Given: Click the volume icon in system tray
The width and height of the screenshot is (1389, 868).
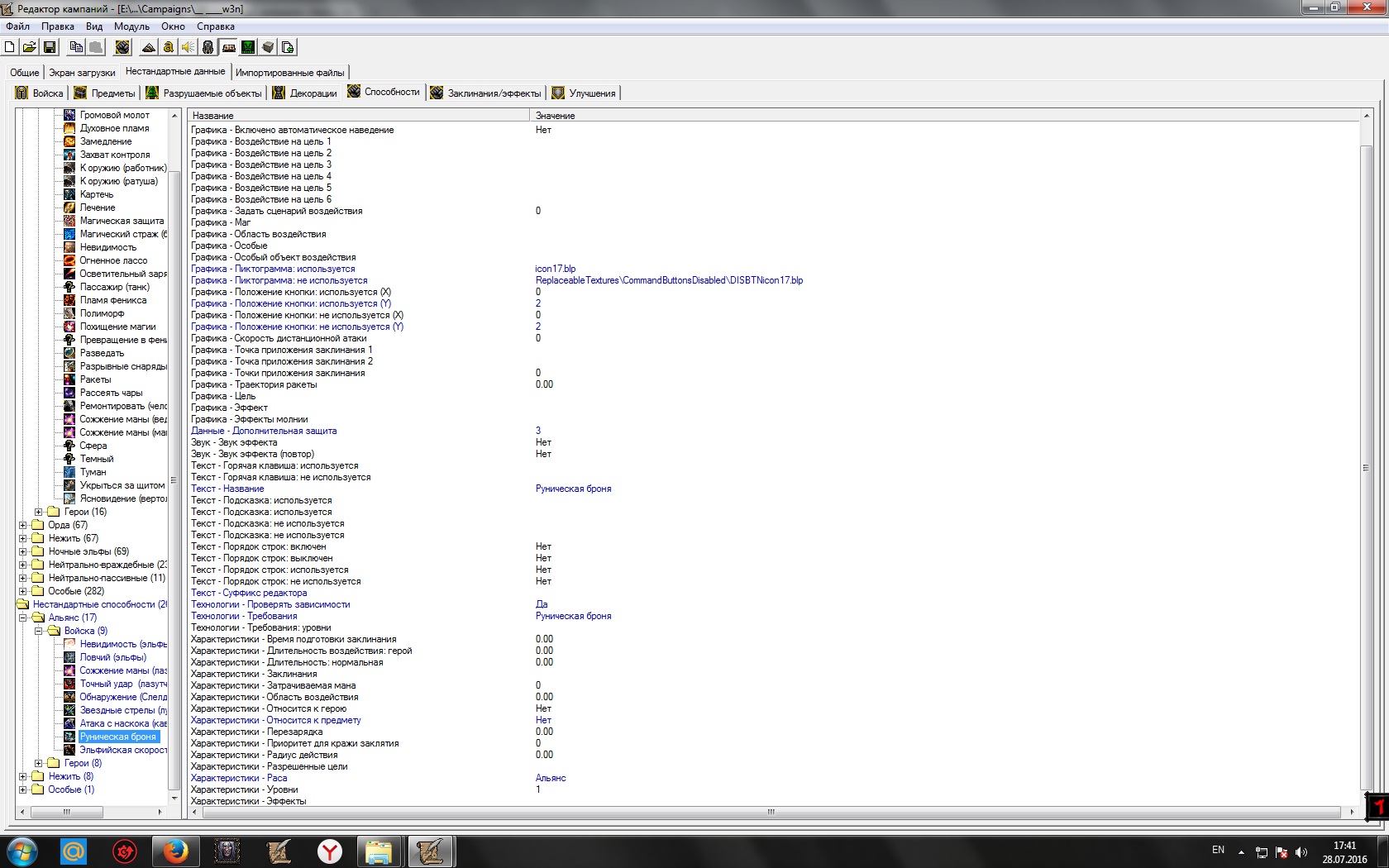Looking at the screenshot, I should coord(1301,851).
